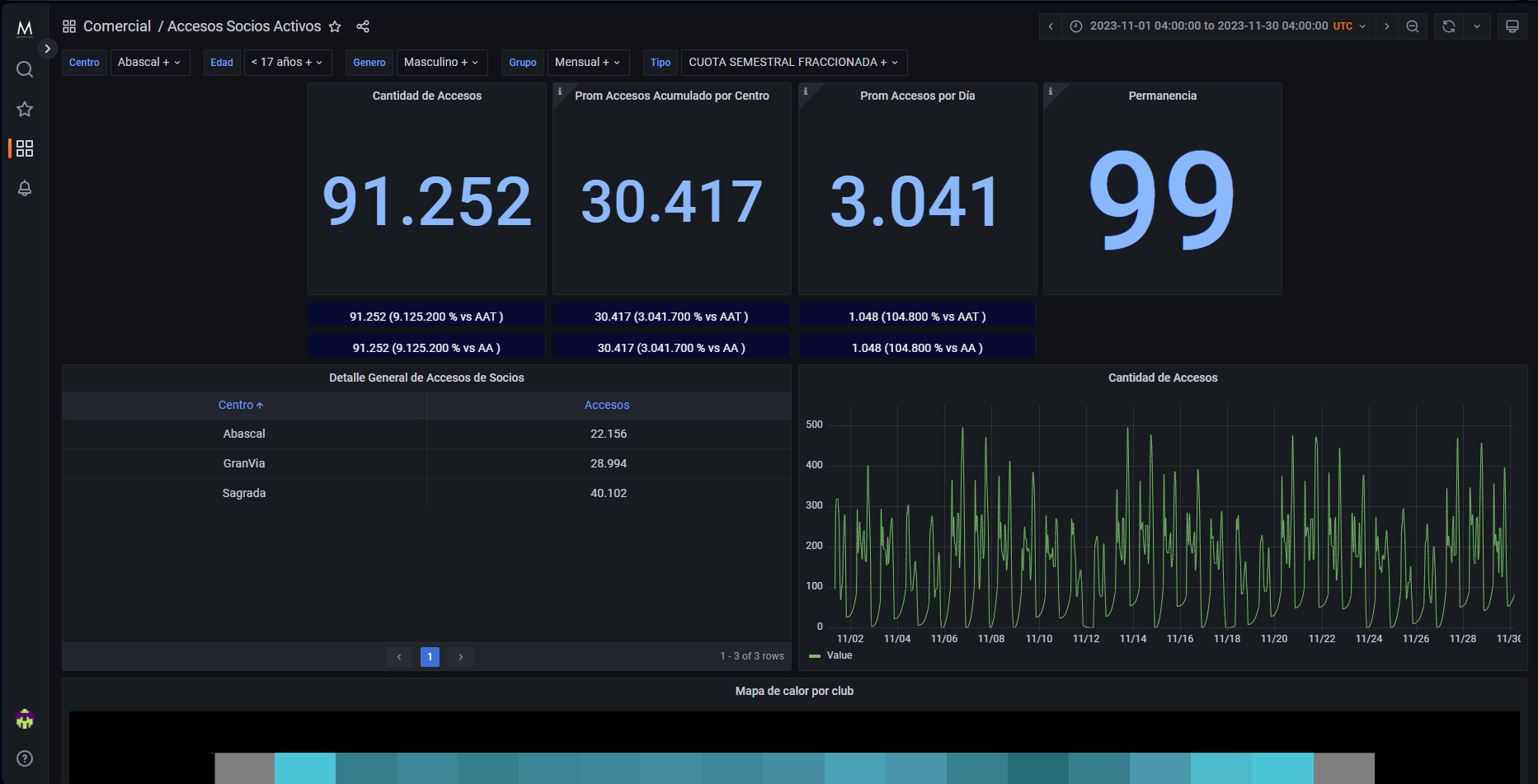This screenshot has width=1538, height=784.
Task: Open Starred dashboards in sidebar
Action: tap(25, 109)
